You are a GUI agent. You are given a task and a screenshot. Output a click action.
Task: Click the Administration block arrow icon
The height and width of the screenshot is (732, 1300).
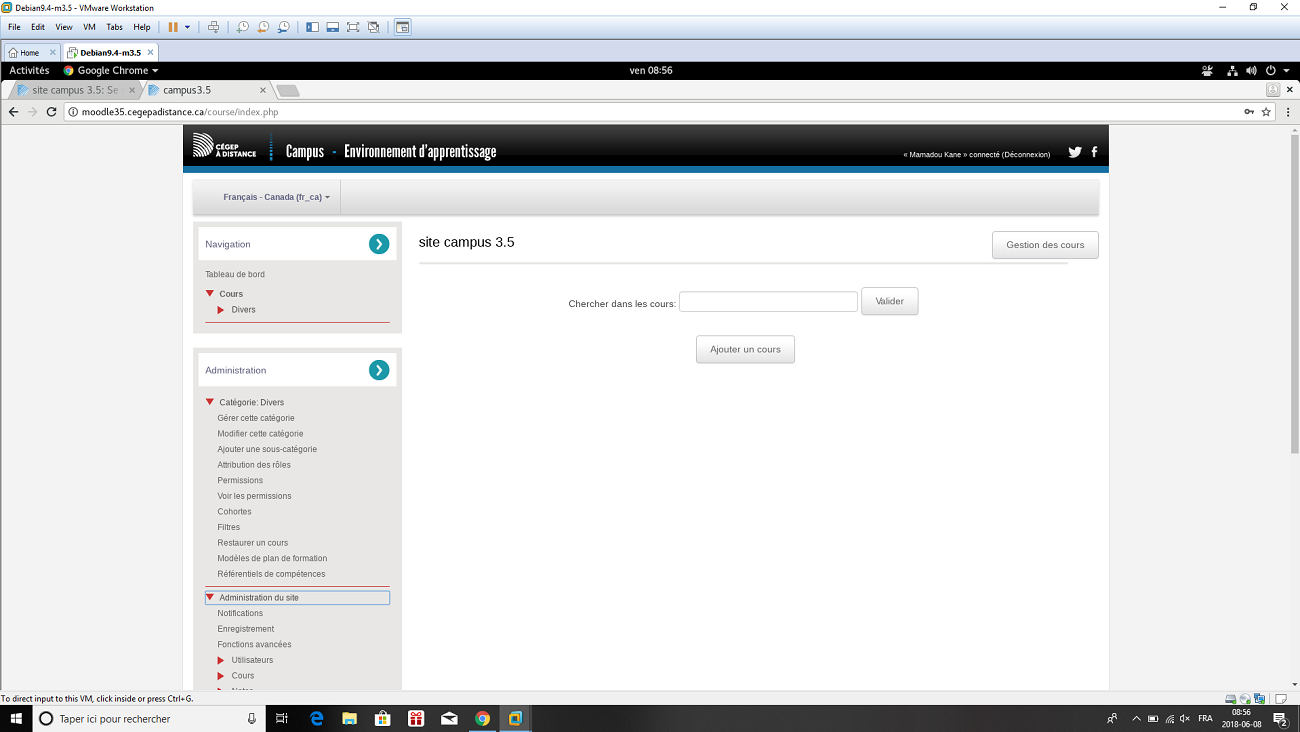click(379, 370)
